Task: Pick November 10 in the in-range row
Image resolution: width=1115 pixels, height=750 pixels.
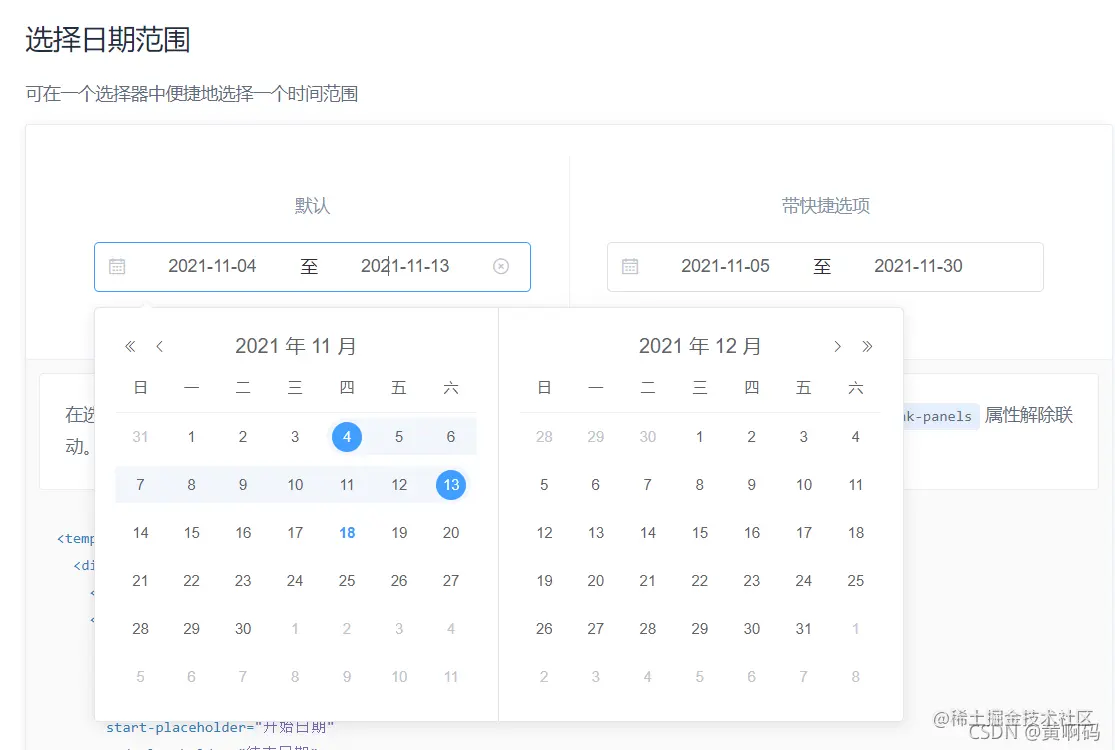Action: pyautogui.click(x=295, y=485)
